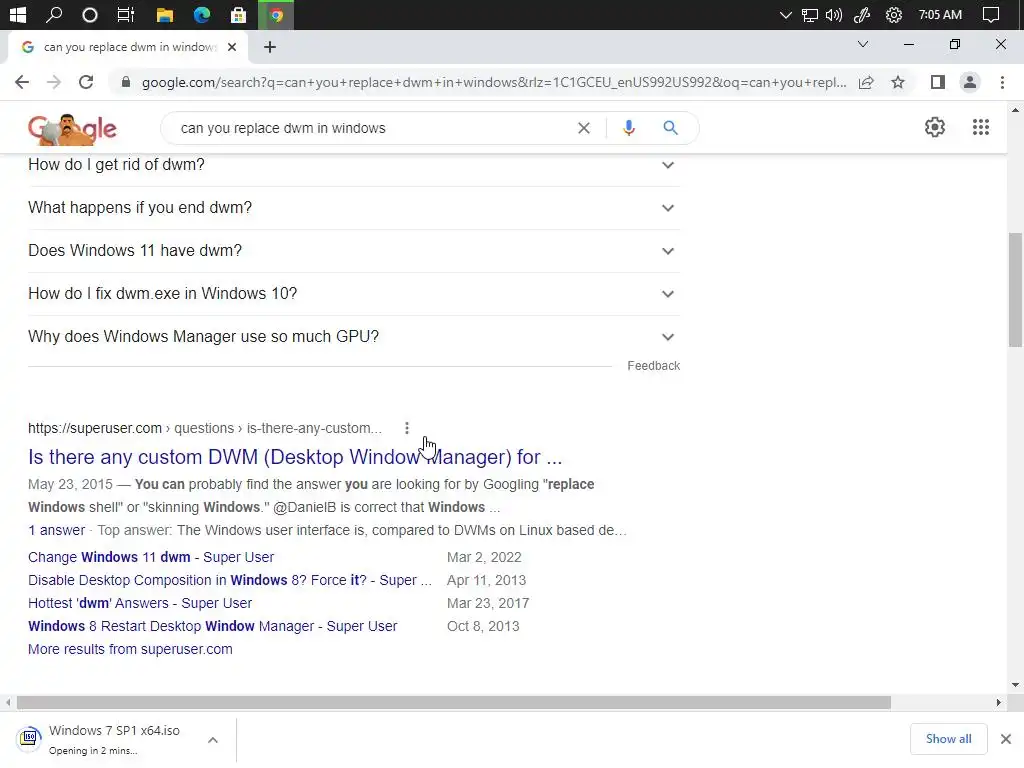Expand 'How do I get rid of dwm?'
This screenshot has width=1024, height=768.
pyautogui.click(x=353, y=165)
